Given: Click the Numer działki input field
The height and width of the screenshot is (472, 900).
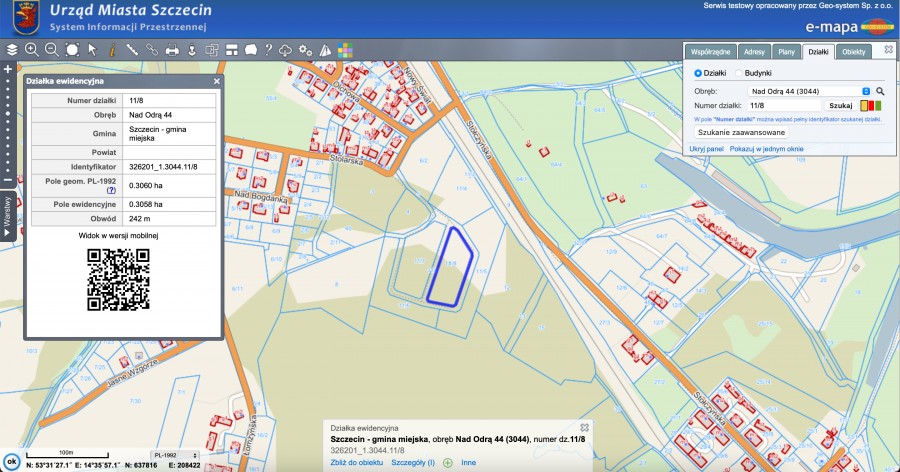Looking at the screenshot, I should (783, 105).
